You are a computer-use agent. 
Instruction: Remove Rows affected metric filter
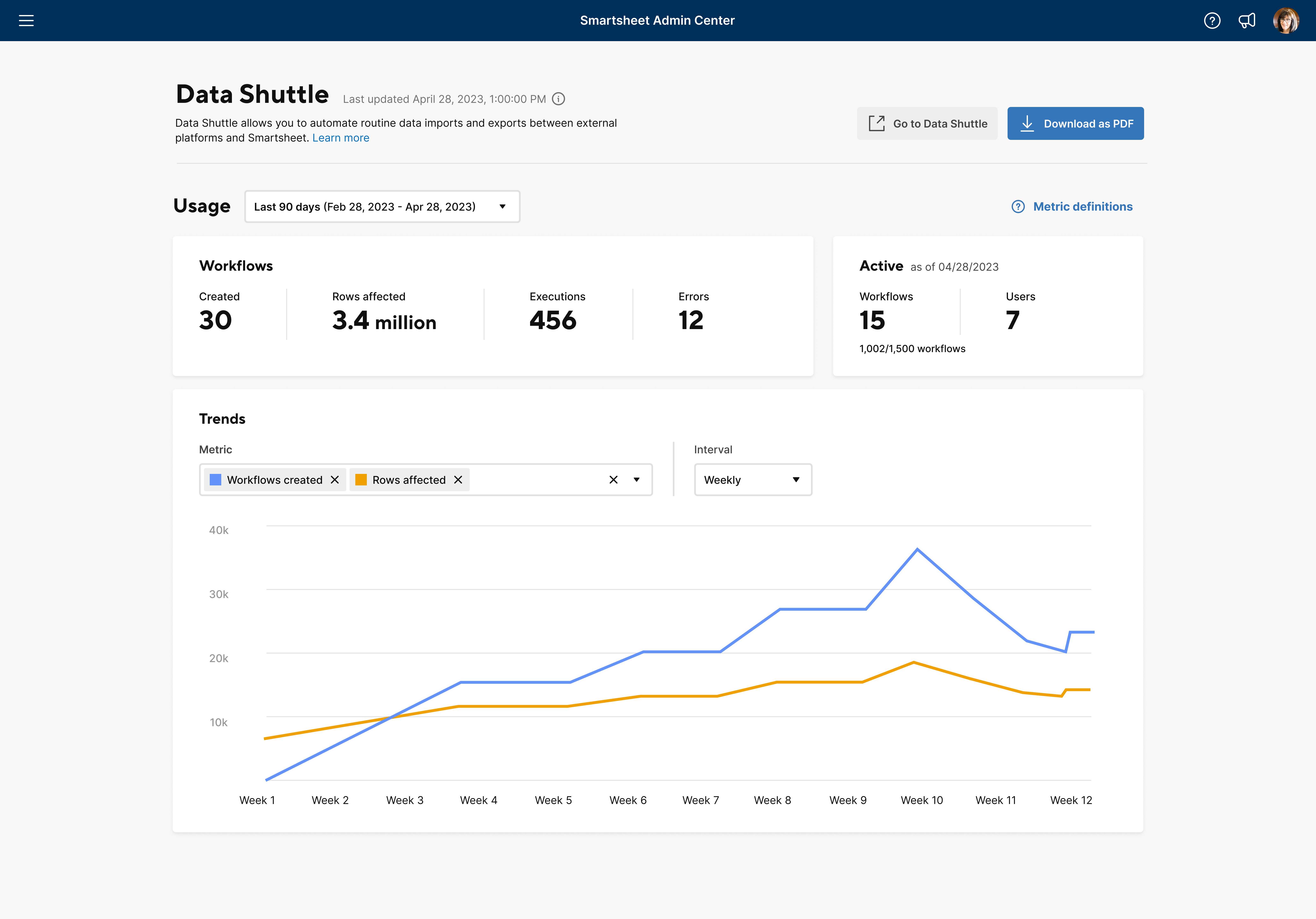[458, 479]
